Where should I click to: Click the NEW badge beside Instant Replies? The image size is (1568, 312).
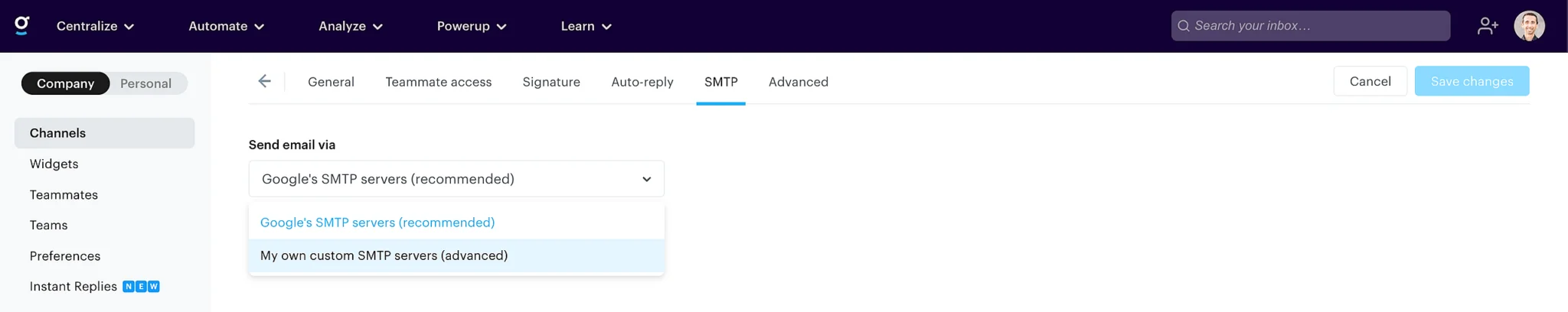coord(141,287)
